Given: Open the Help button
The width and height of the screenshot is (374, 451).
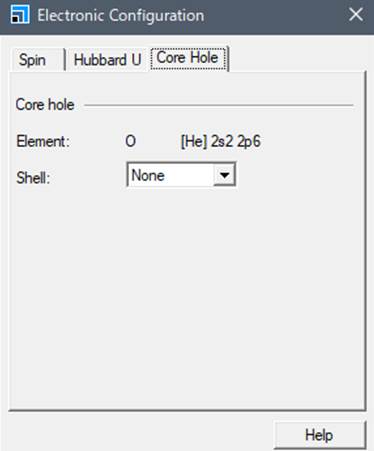Looking at the screenshot, I should point(319,435).
